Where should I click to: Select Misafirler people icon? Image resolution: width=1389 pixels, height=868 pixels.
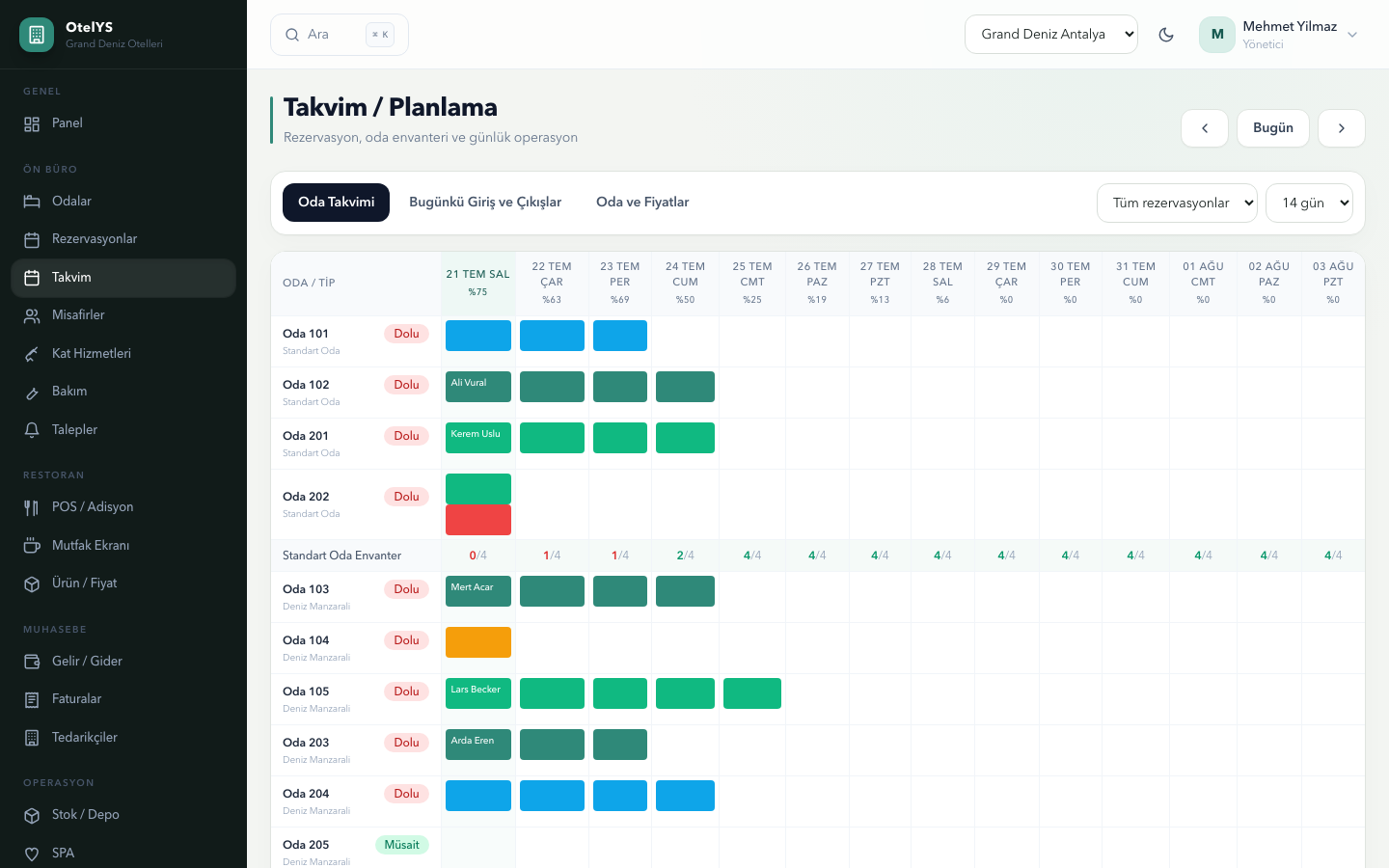[32, 315]
